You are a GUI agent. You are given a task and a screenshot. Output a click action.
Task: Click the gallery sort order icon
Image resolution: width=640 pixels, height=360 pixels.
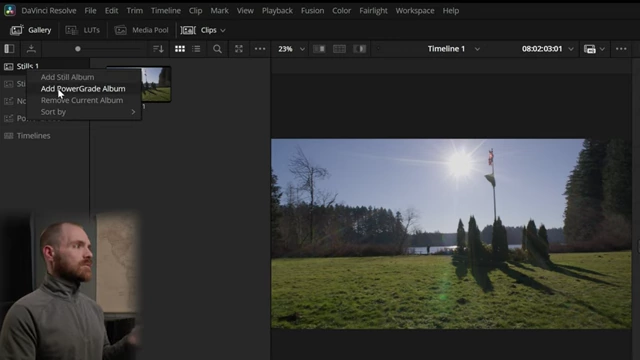coord(158,49)
